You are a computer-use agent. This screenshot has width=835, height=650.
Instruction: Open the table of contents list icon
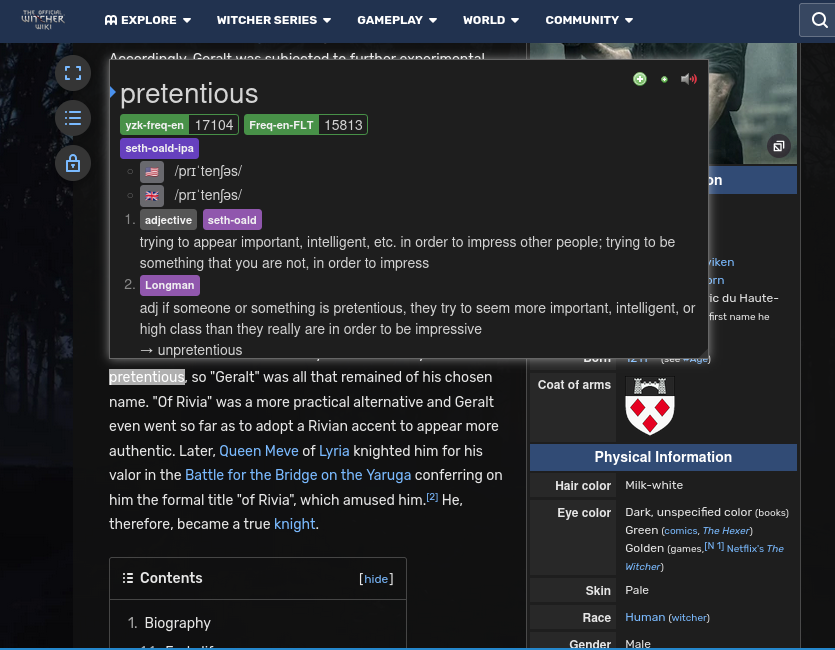click(73, 118)
